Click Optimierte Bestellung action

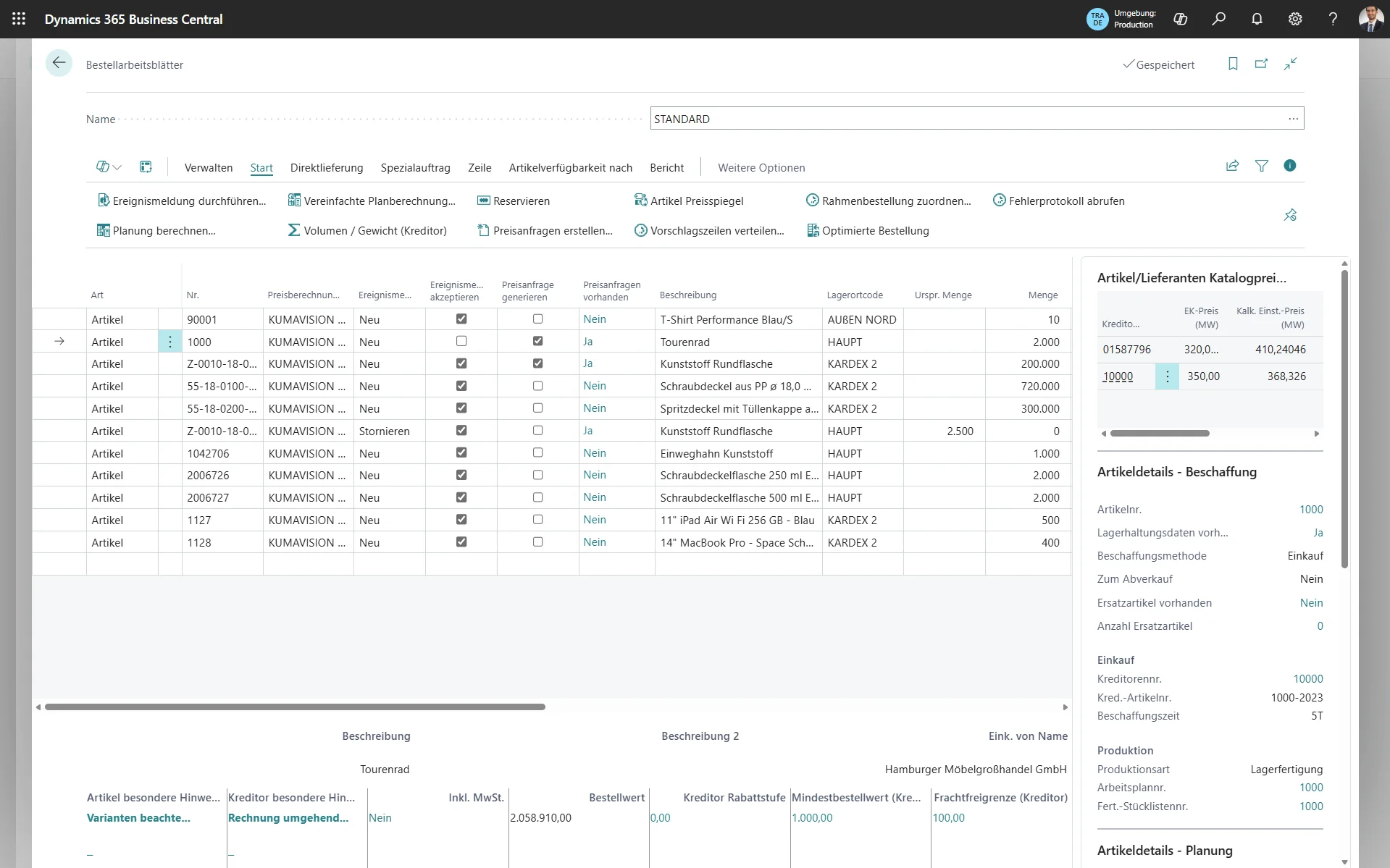click(868, 231)
